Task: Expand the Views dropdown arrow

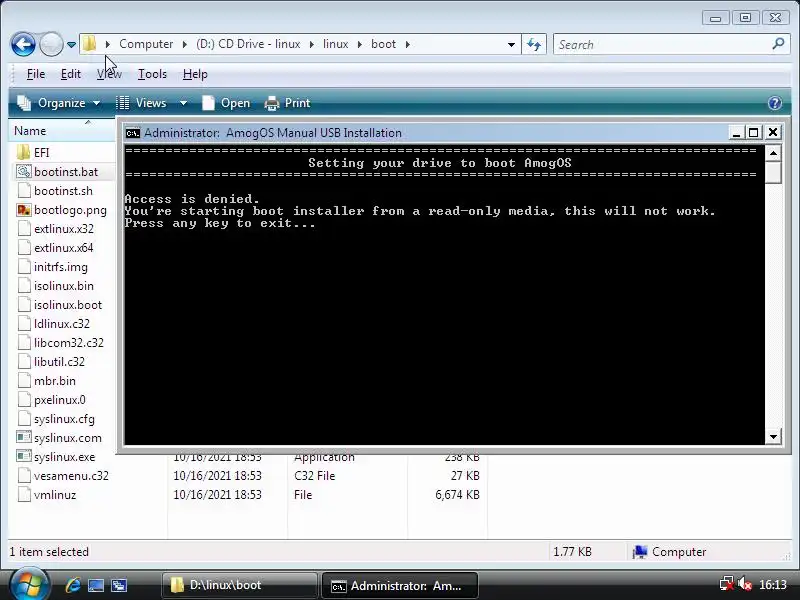Action: coord(183,103)
